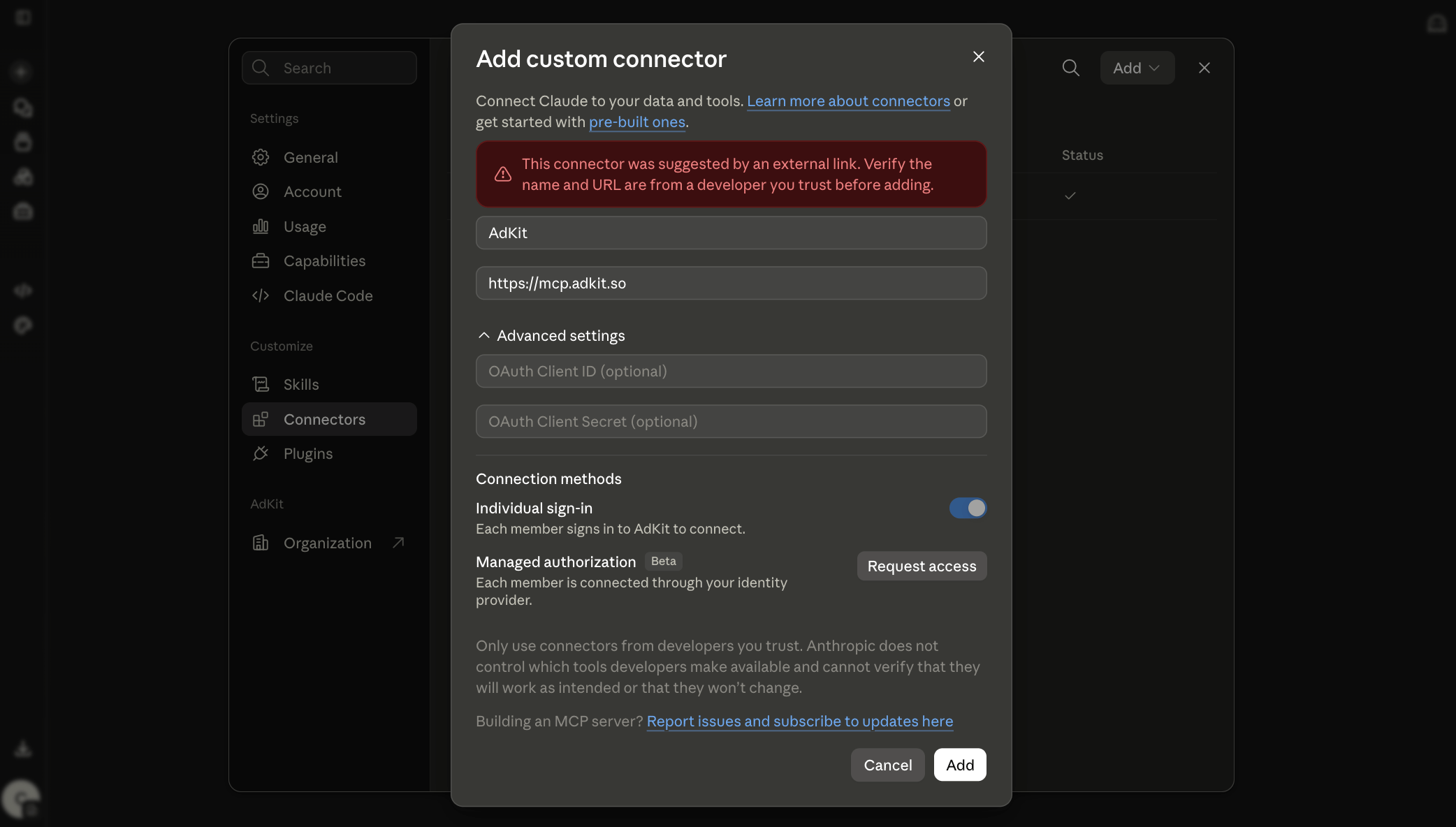Click the Connectors blocks icon
1456x827 pixels.
click(x=261, y=419)
